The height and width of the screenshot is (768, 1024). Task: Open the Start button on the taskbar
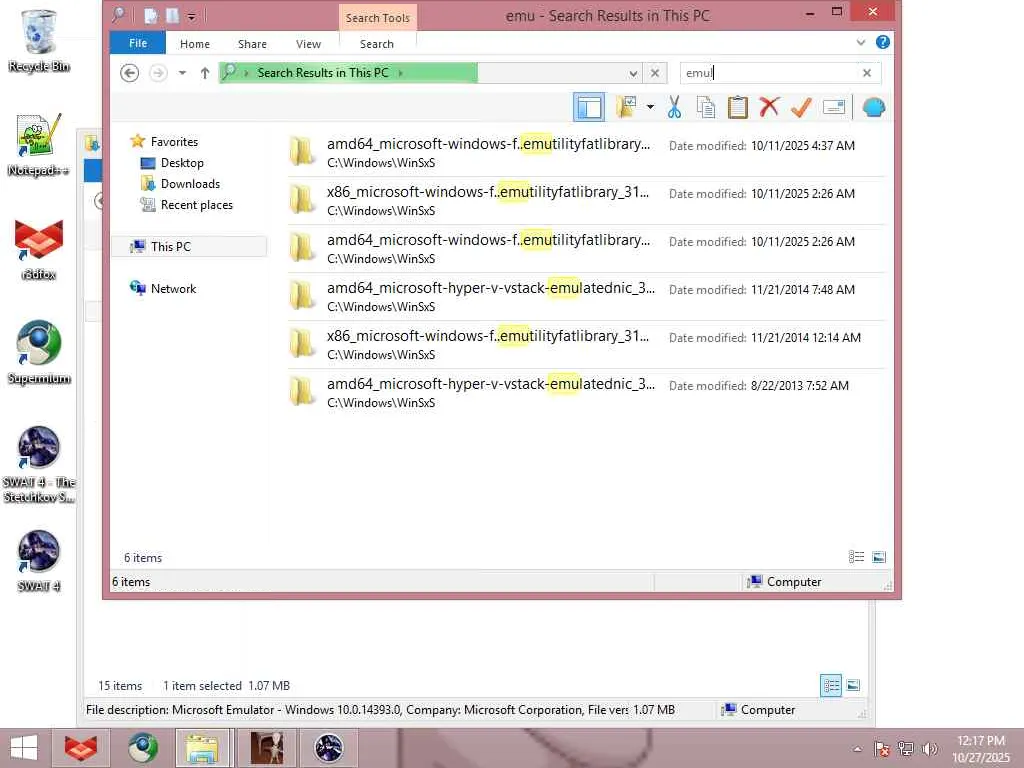click(x=24, y=748)
